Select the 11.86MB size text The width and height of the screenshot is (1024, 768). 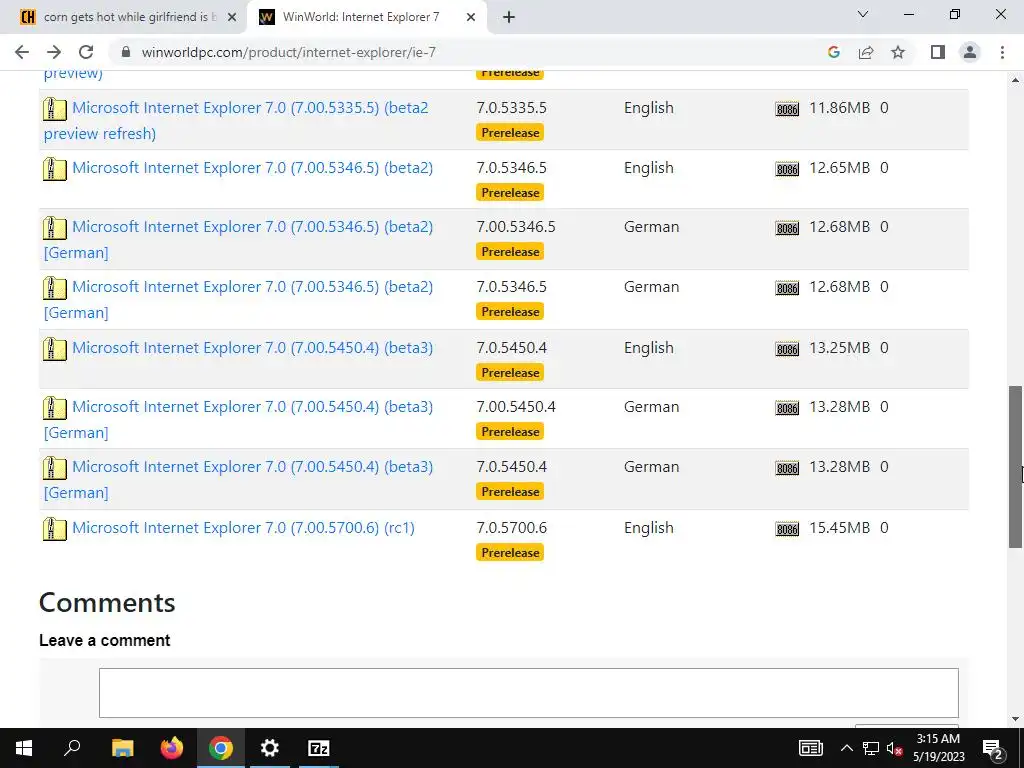tap(839, 108)
